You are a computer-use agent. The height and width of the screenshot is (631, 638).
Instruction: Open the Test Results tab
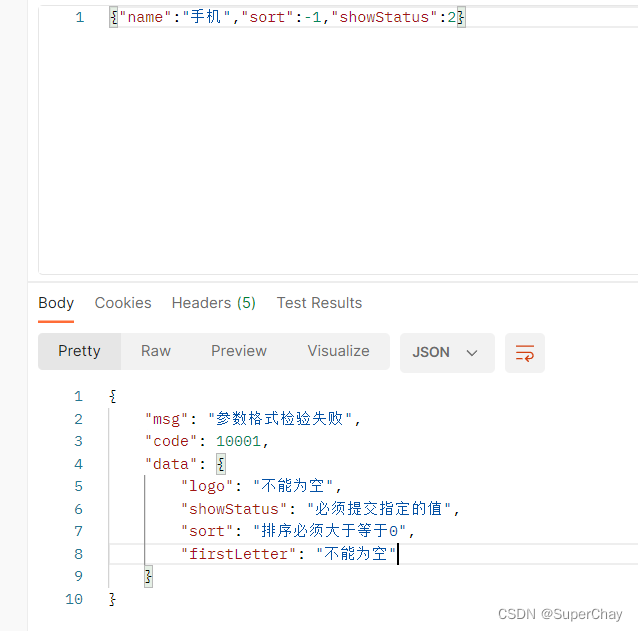click(x=319, y=303)
